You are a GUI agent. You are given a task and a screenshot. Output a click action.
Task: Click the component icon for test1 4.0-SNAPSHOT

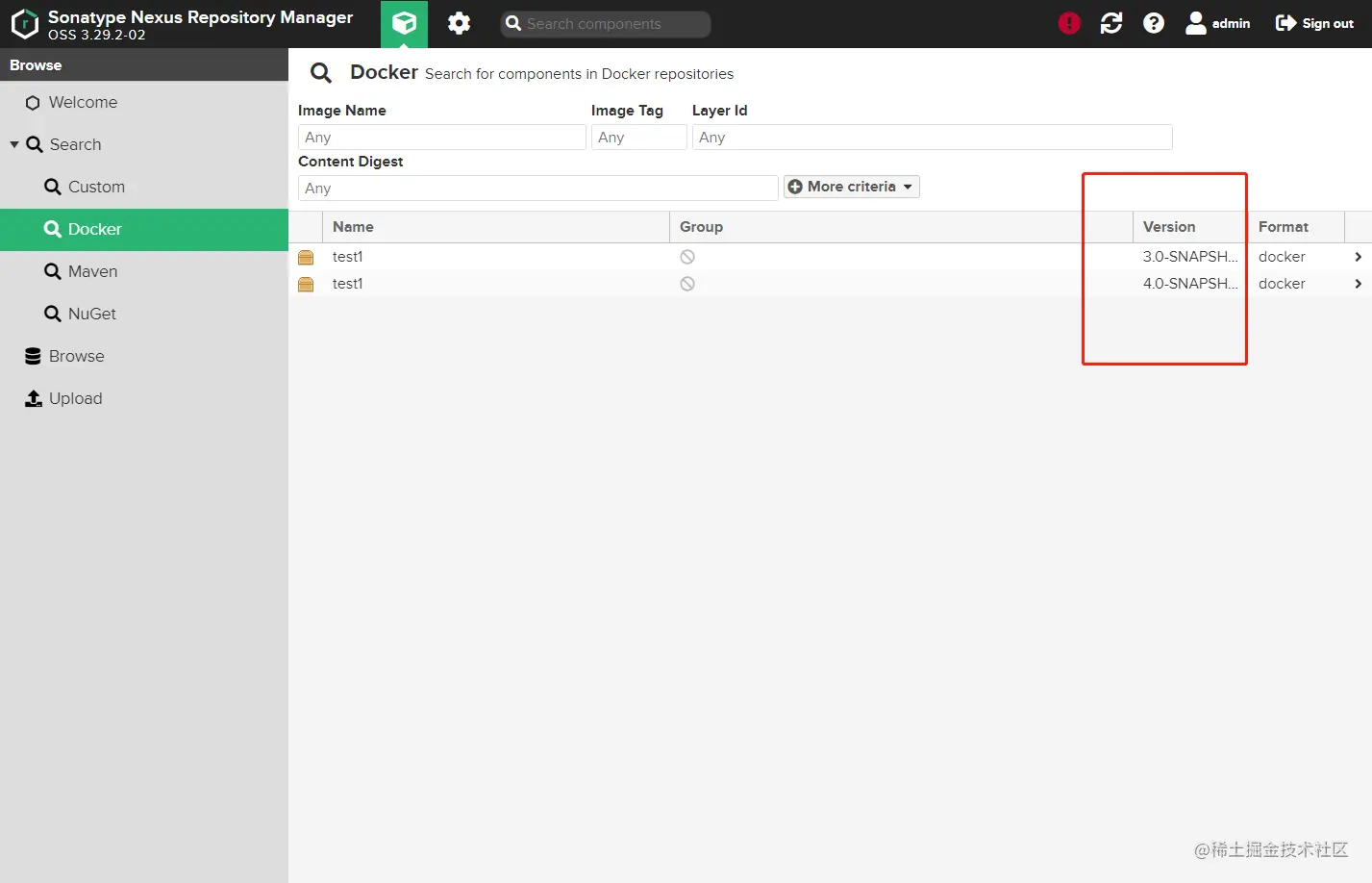(306, 284)
